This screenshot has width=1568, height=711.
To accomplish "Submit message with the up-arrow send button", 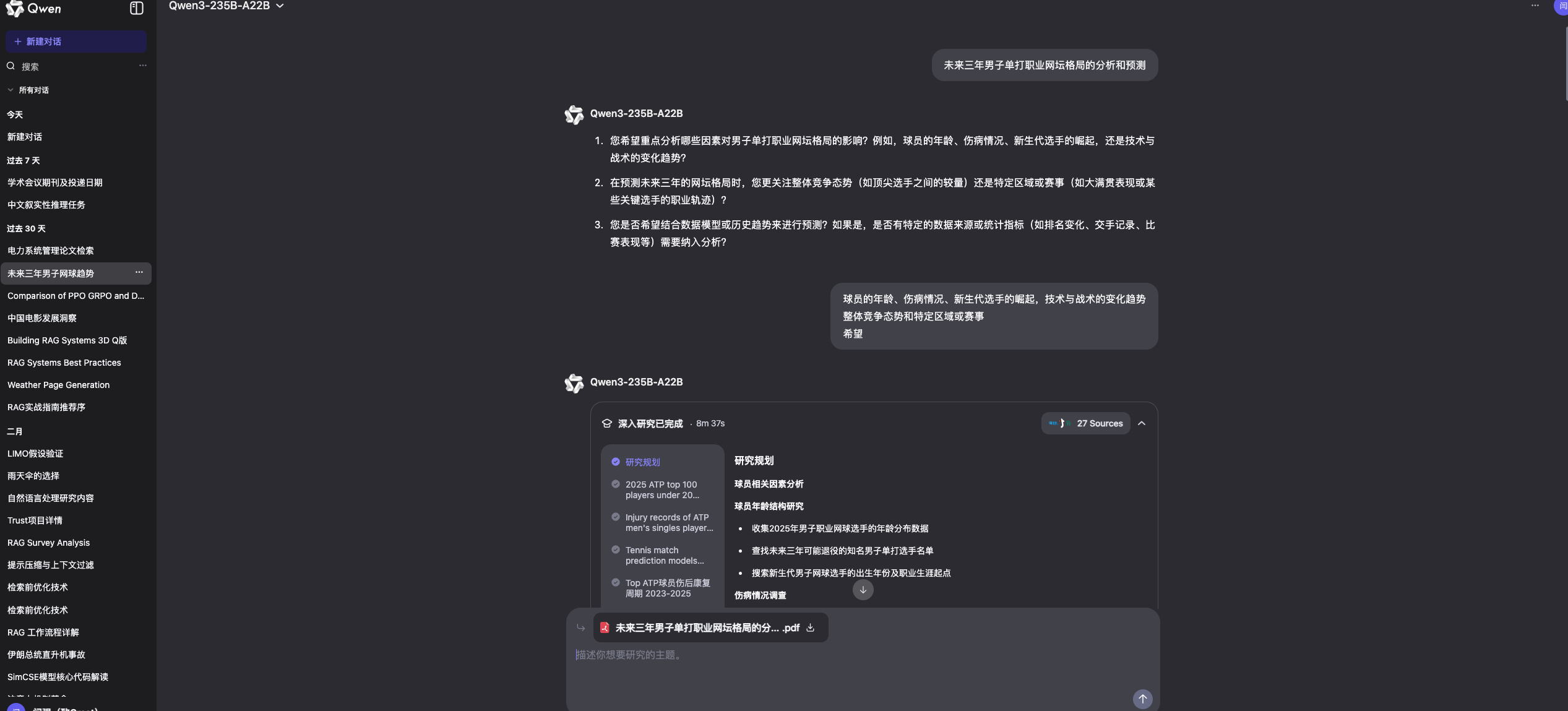I will coord(1142,699).
